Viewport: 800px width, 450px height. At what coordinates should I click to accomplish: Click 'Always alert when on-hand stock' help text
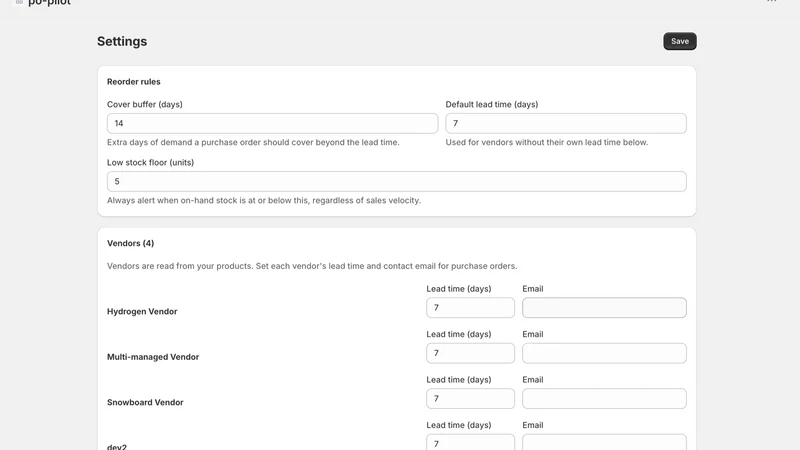pos(264,201)
